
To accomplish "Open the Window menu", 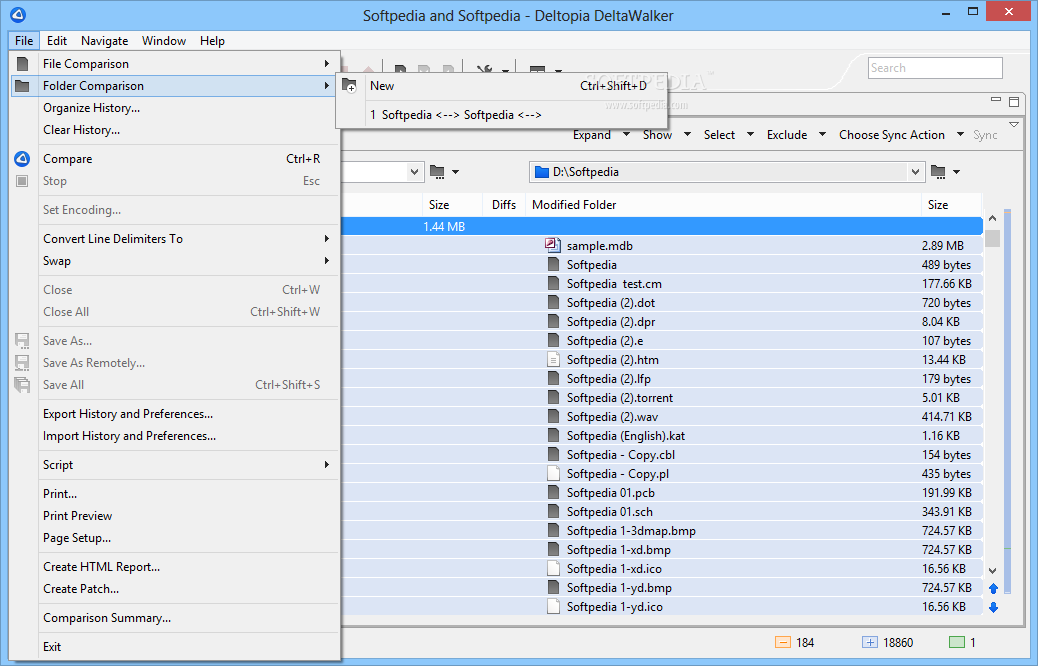I will pyautogui.click(x=164, y=40).
